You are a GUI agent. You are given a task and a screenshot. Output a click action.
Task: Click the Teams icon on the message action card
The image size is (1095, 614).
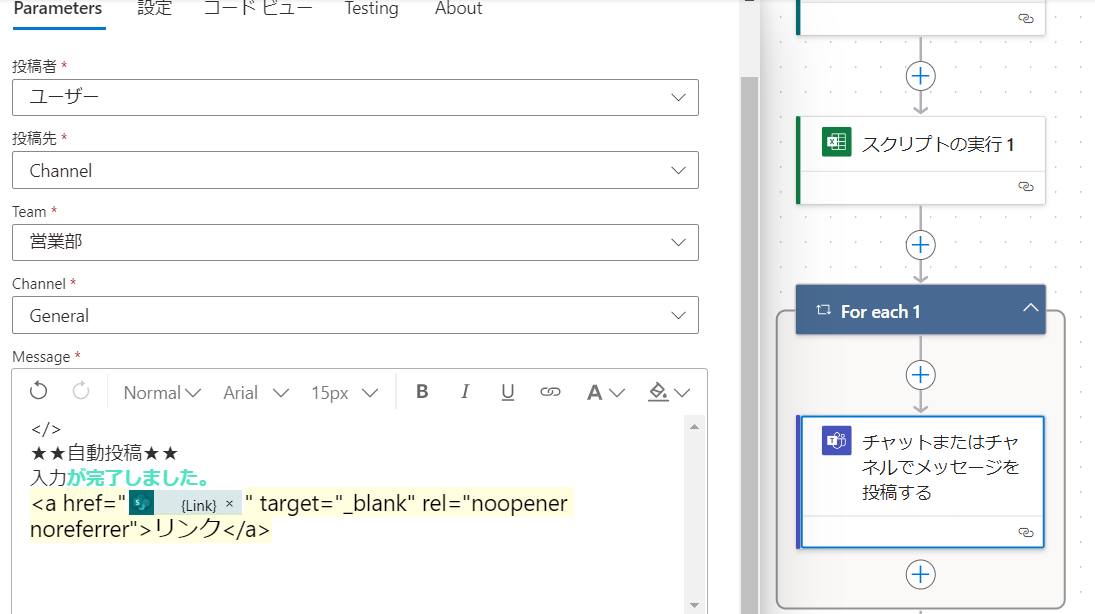point(836,441)
